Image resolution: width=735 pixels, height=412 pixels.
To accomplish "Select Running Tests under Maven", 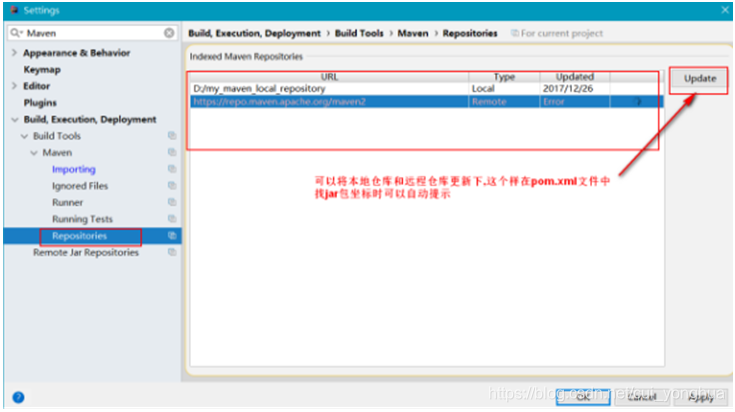I will point(82,219).
